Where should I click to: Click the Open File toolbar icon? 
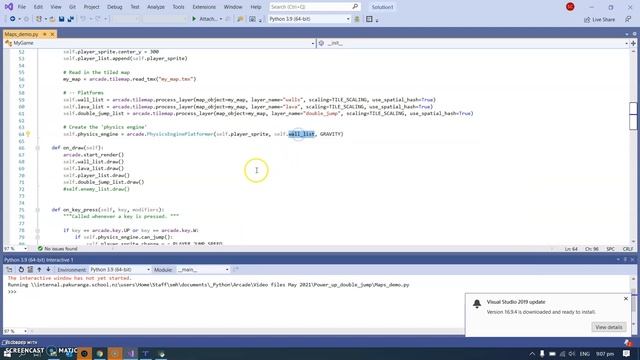tap(52, 19)
